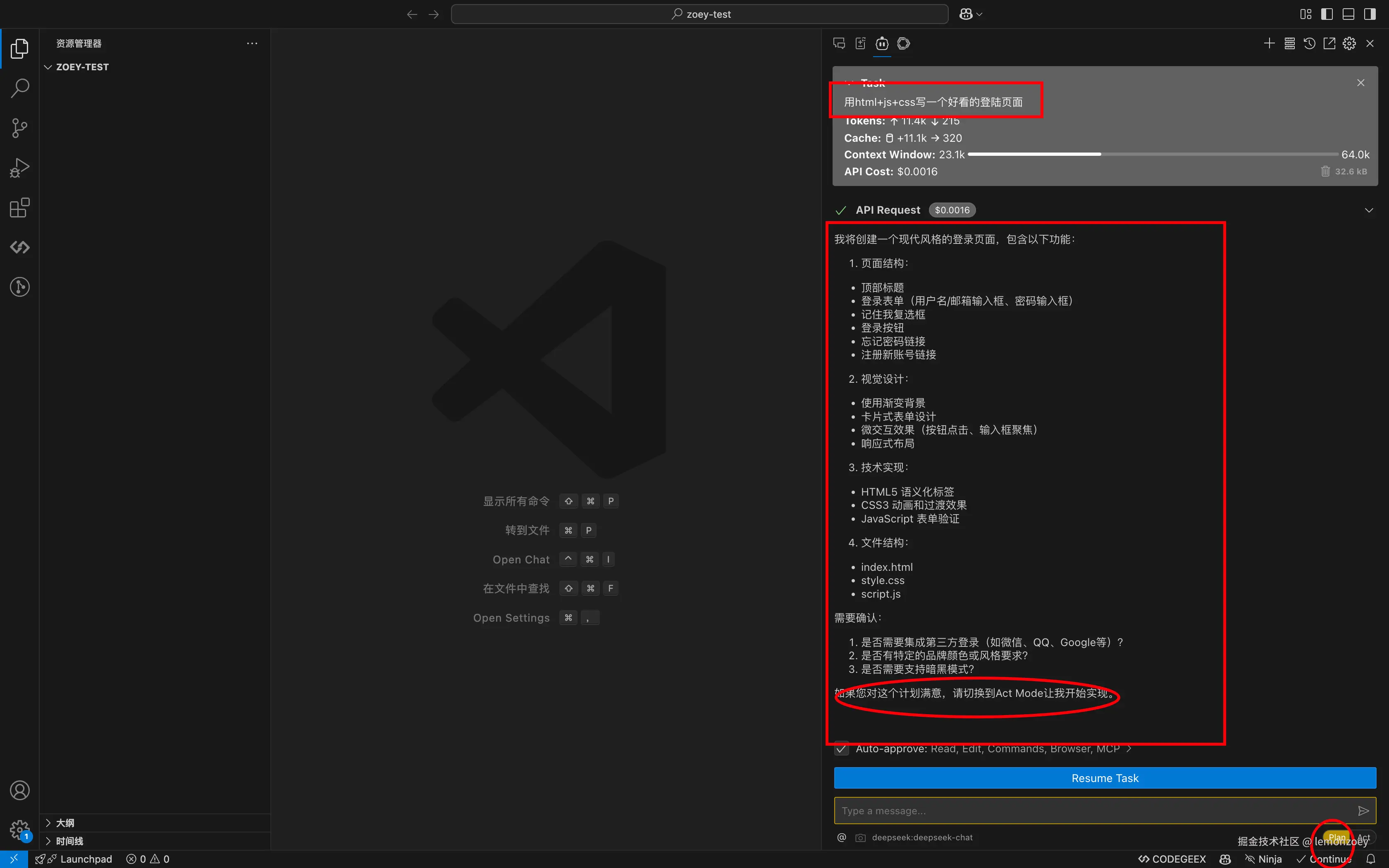
Task: Open the Copilot Edits panel tab
Action: [860, 44]
